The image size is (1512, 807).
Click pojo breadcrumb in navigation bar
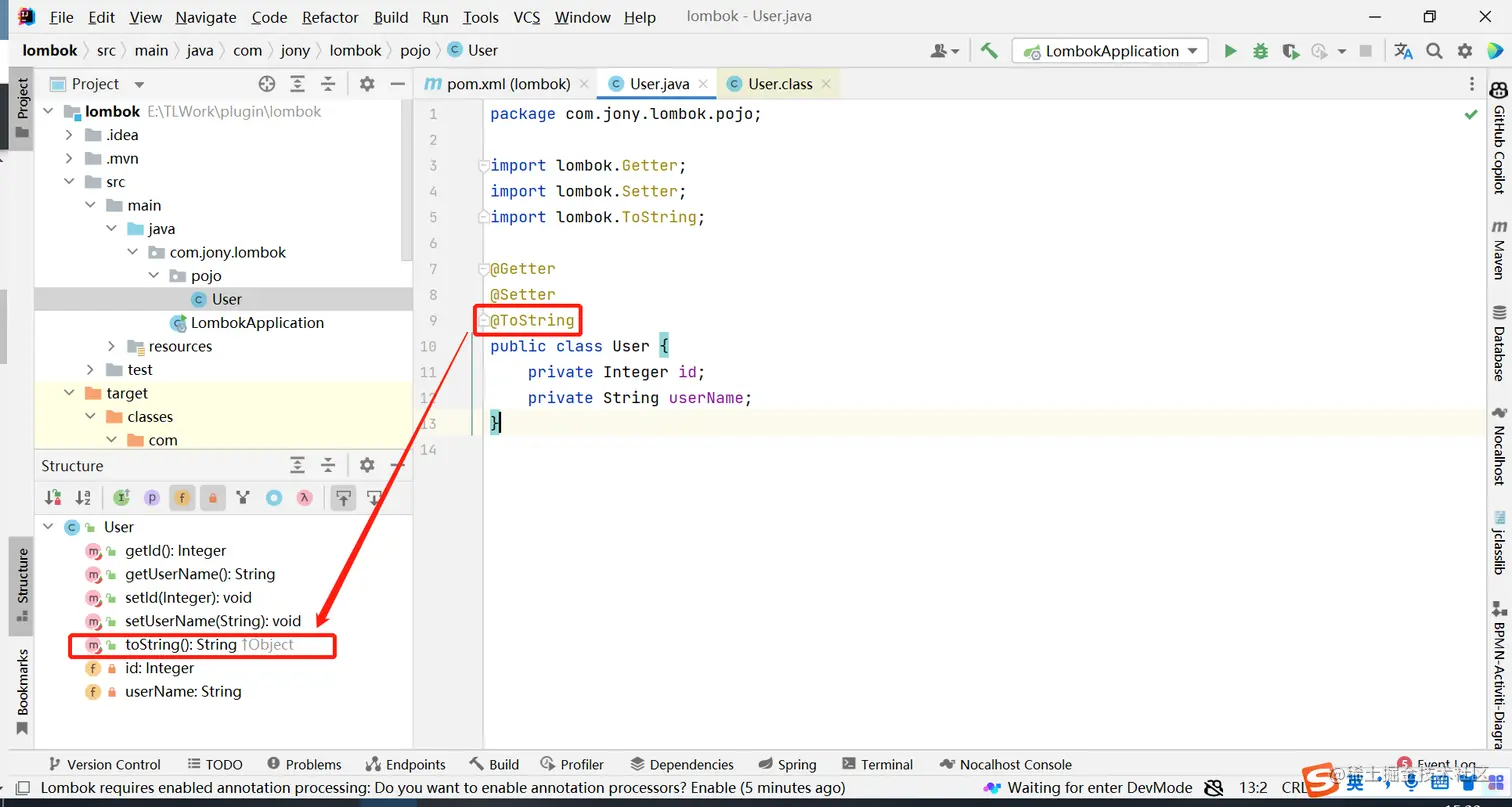tap(415, 50)
